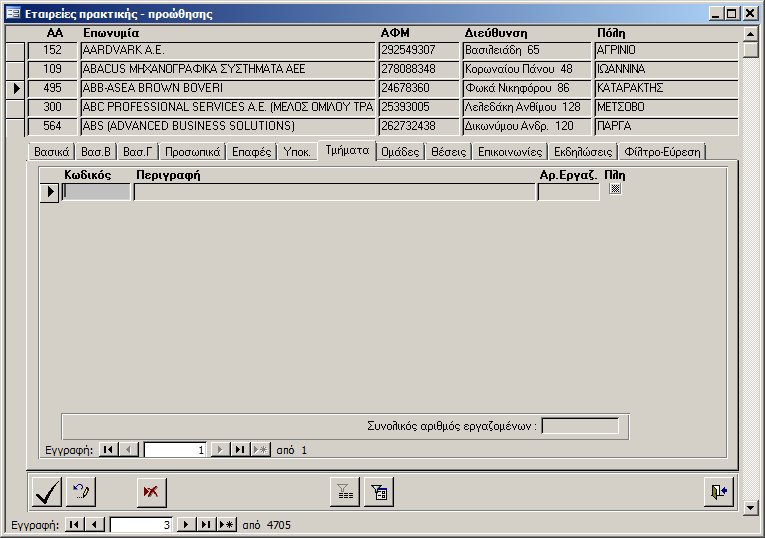This screenshot has height=538, width=765.
Task: Open the Επικοινωνίες tab
Action: click(510, 152)
